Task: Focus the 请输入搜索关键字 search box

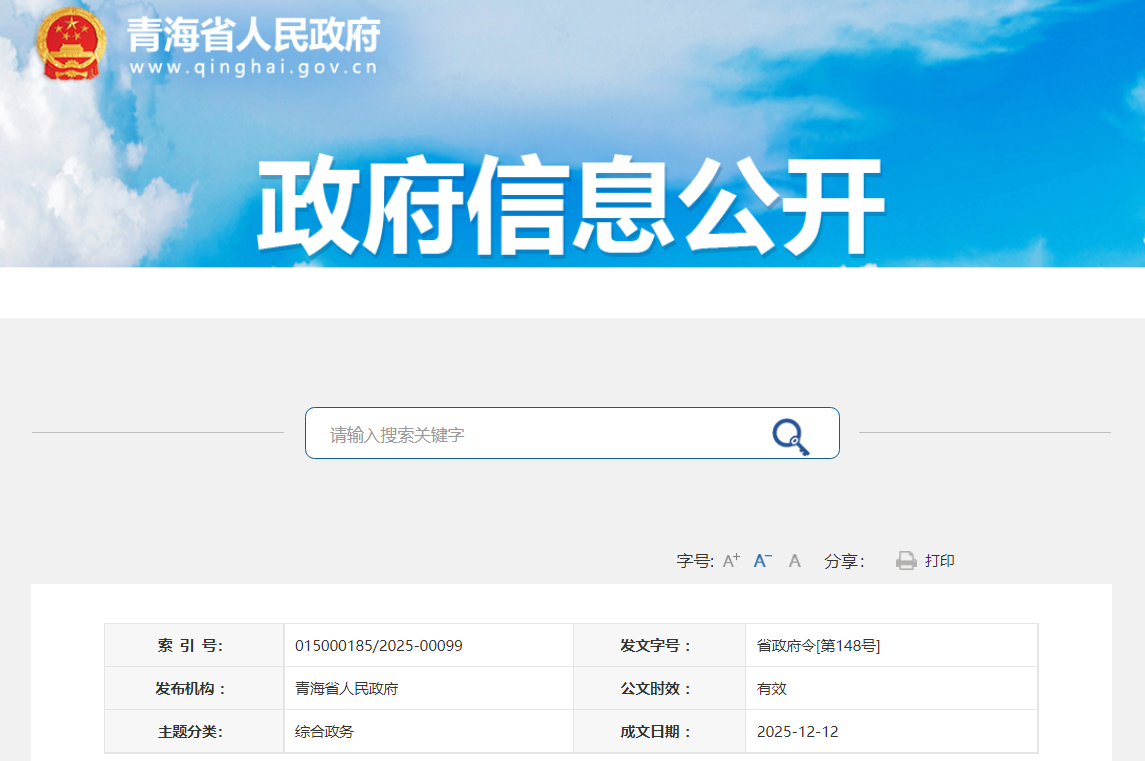Action: [x=540, y=434]
